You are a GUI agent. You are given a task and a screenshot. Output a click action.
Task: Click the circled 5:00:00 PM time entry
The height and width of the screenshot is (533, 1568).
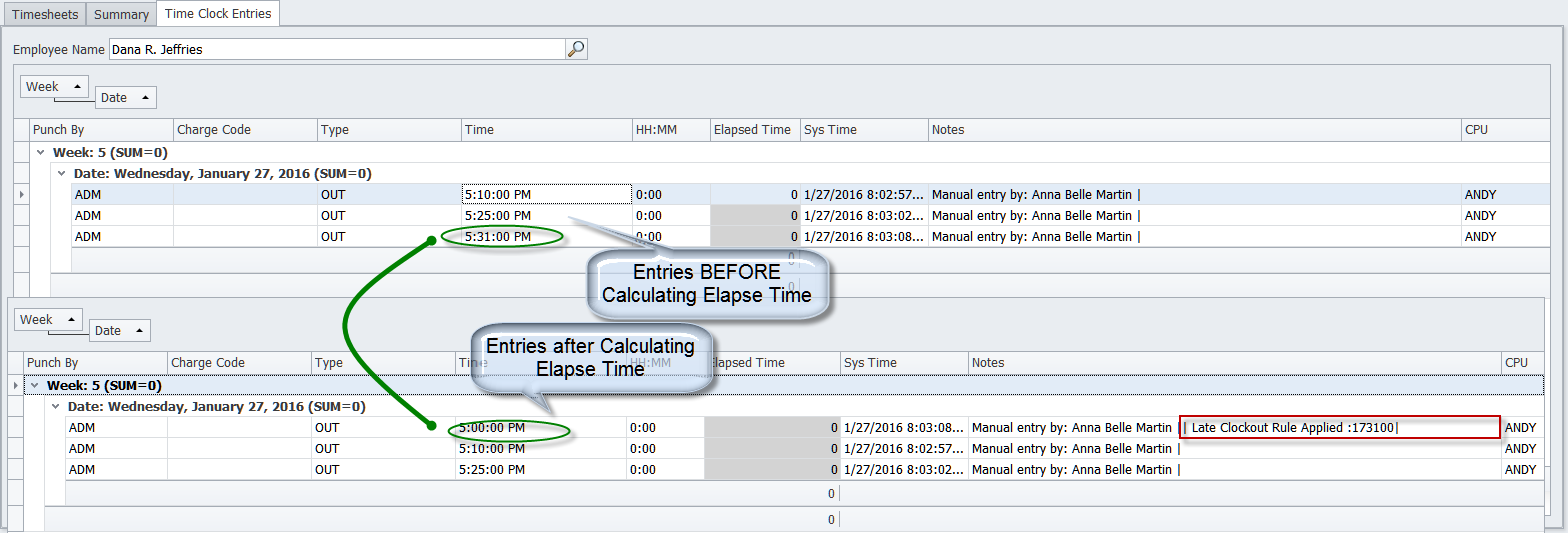point(508,429)
